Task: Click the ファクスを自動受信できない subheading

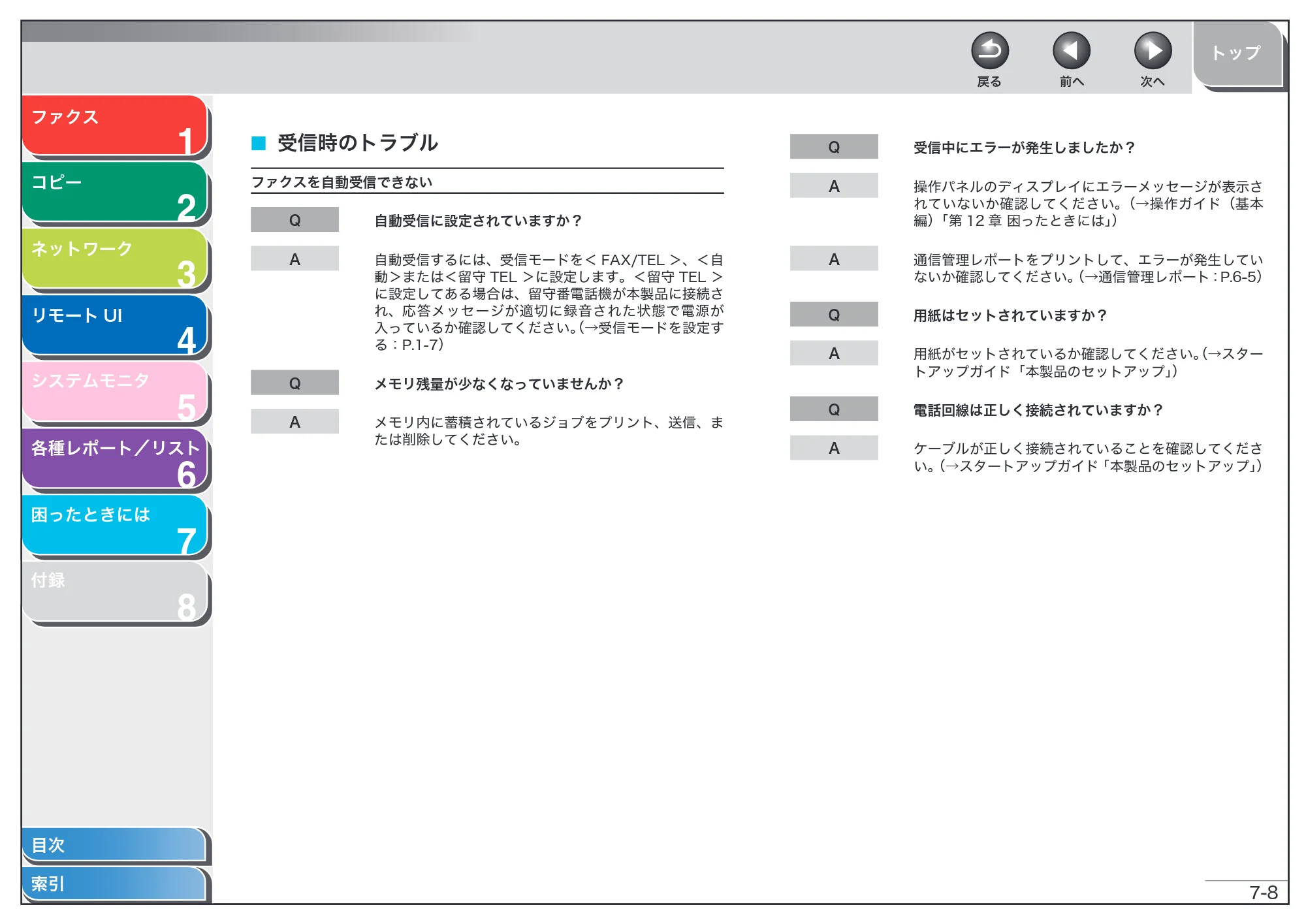Action: click(x=342, y=182)
